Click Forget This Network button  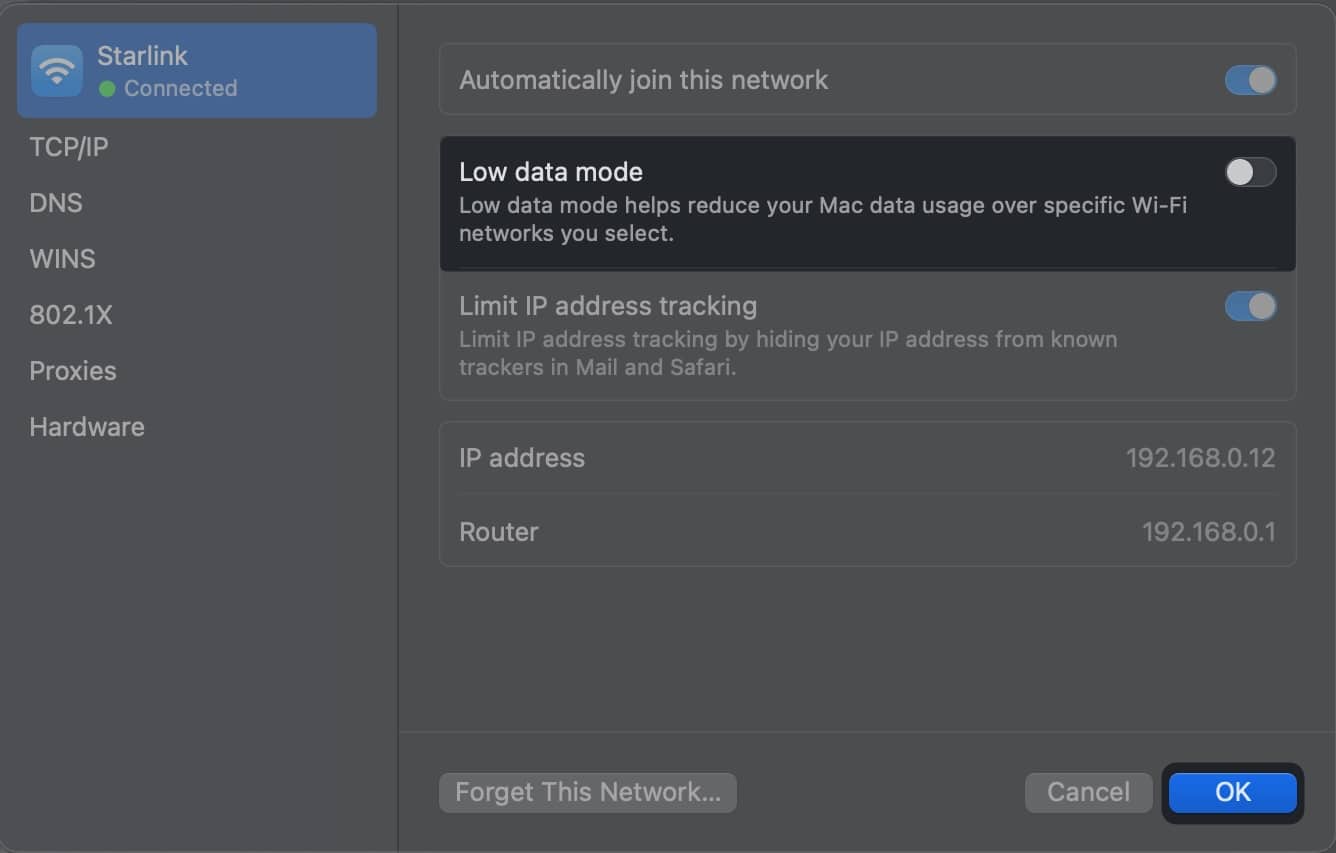point(588,792)
